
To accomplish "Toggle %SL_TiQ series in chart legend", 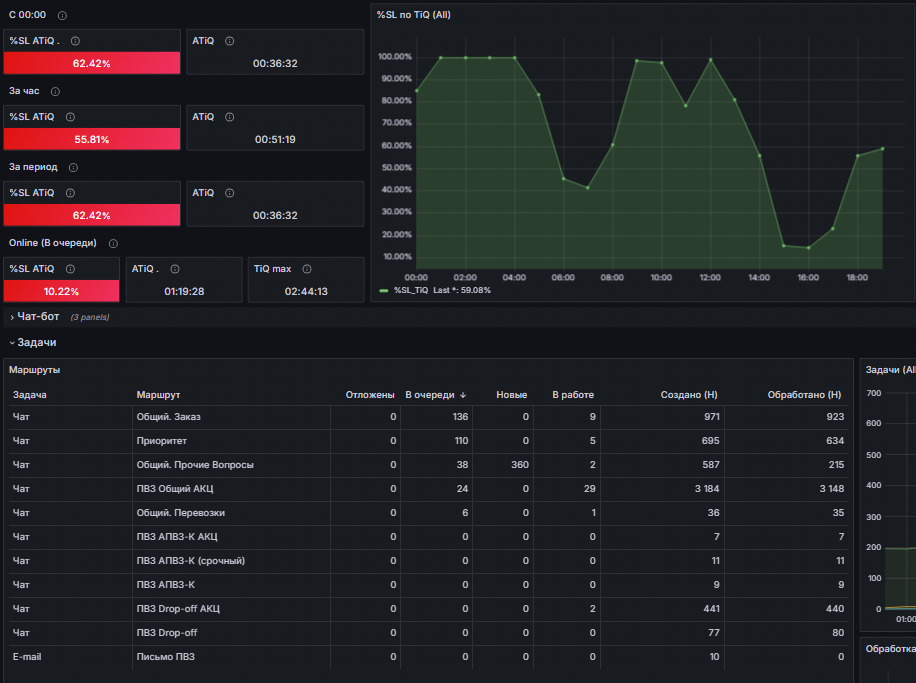I will [411, 290].
